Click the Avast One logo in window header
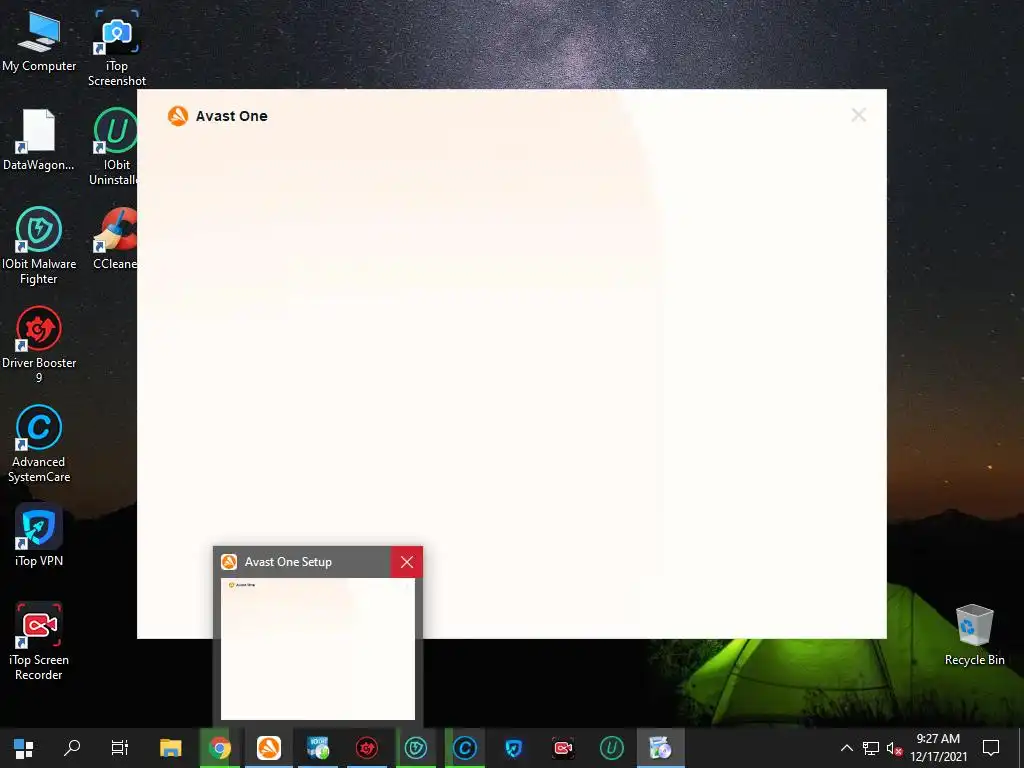Screen dimensions: 1024x768 [178, 116]
